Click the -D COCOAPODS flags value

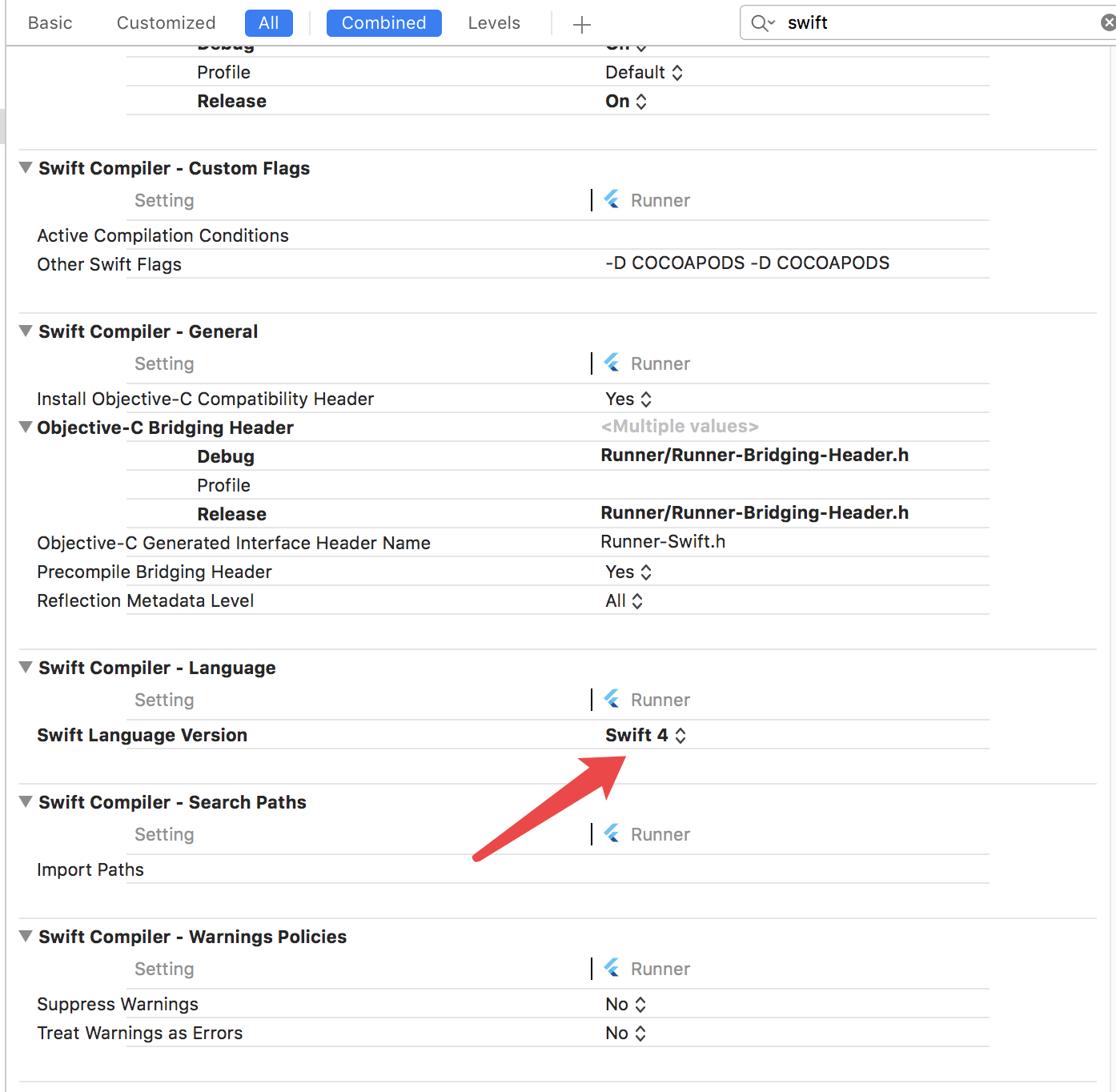[x=747, y=263]
